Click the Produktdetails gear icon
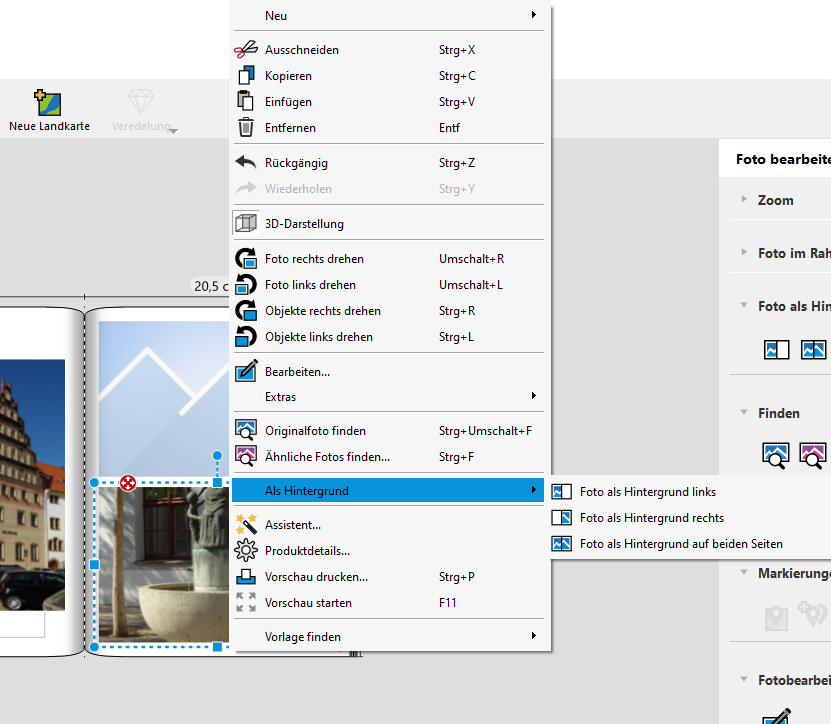 pyautogui.click(x=246, y=551)
